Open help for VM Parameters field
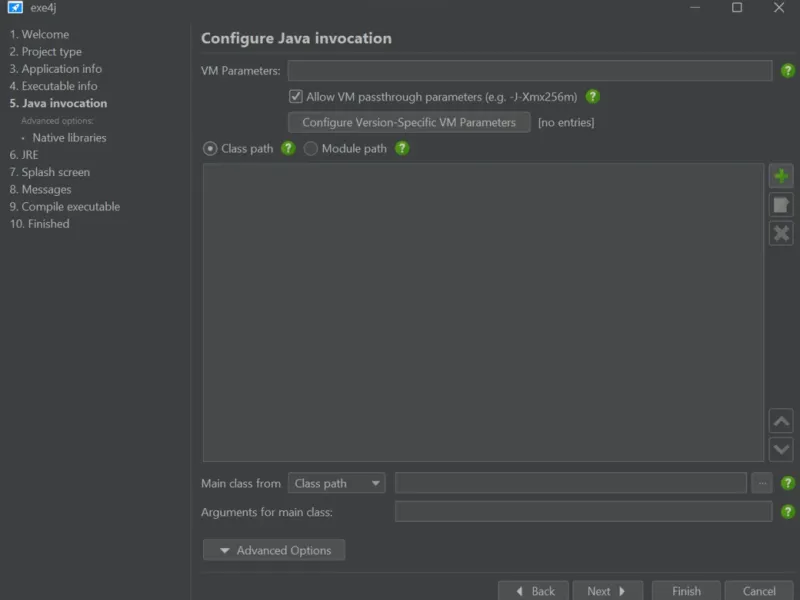Viewport: 800px width, 600px height. 787,71
